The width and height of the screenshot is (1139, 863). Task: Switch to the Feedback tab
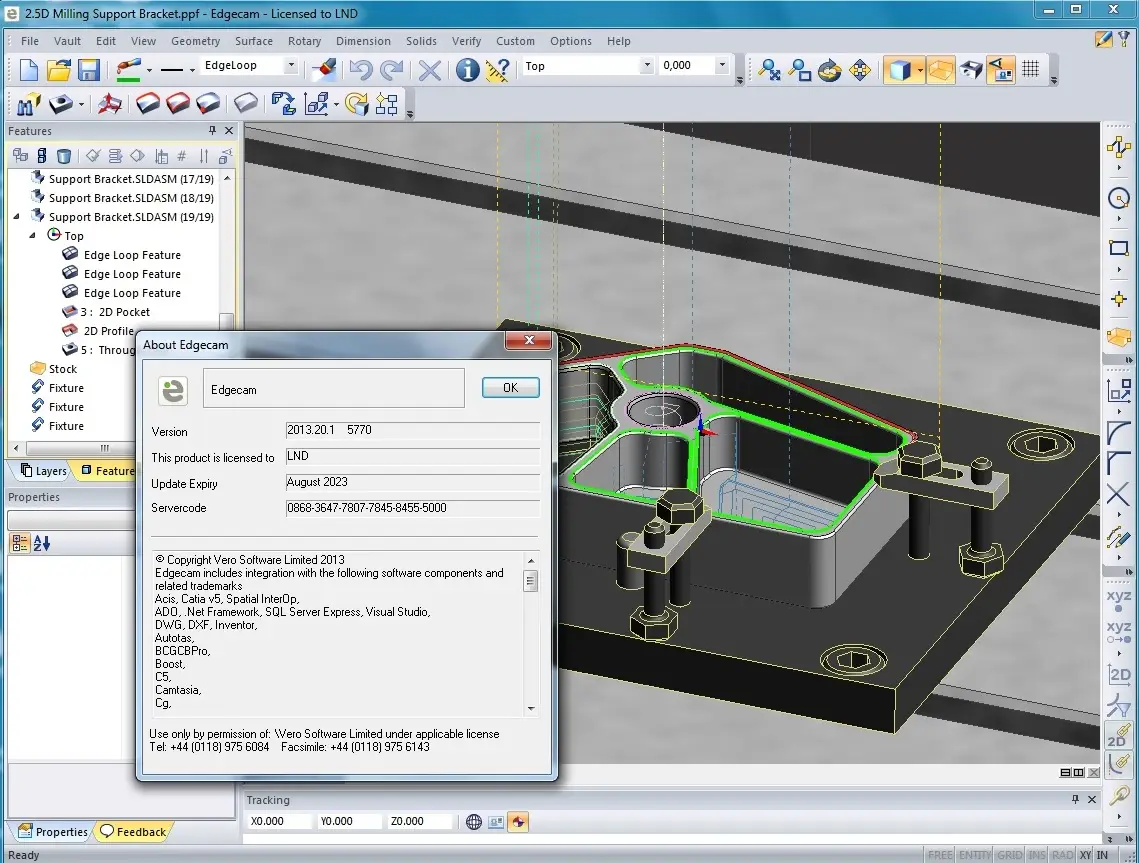(x=134, y=832)
